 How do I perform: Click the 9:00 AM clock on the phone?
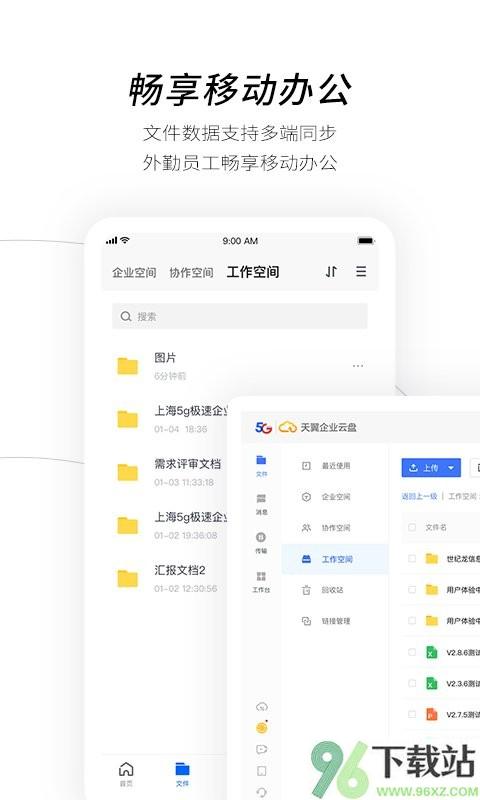(x=240, y=240)
